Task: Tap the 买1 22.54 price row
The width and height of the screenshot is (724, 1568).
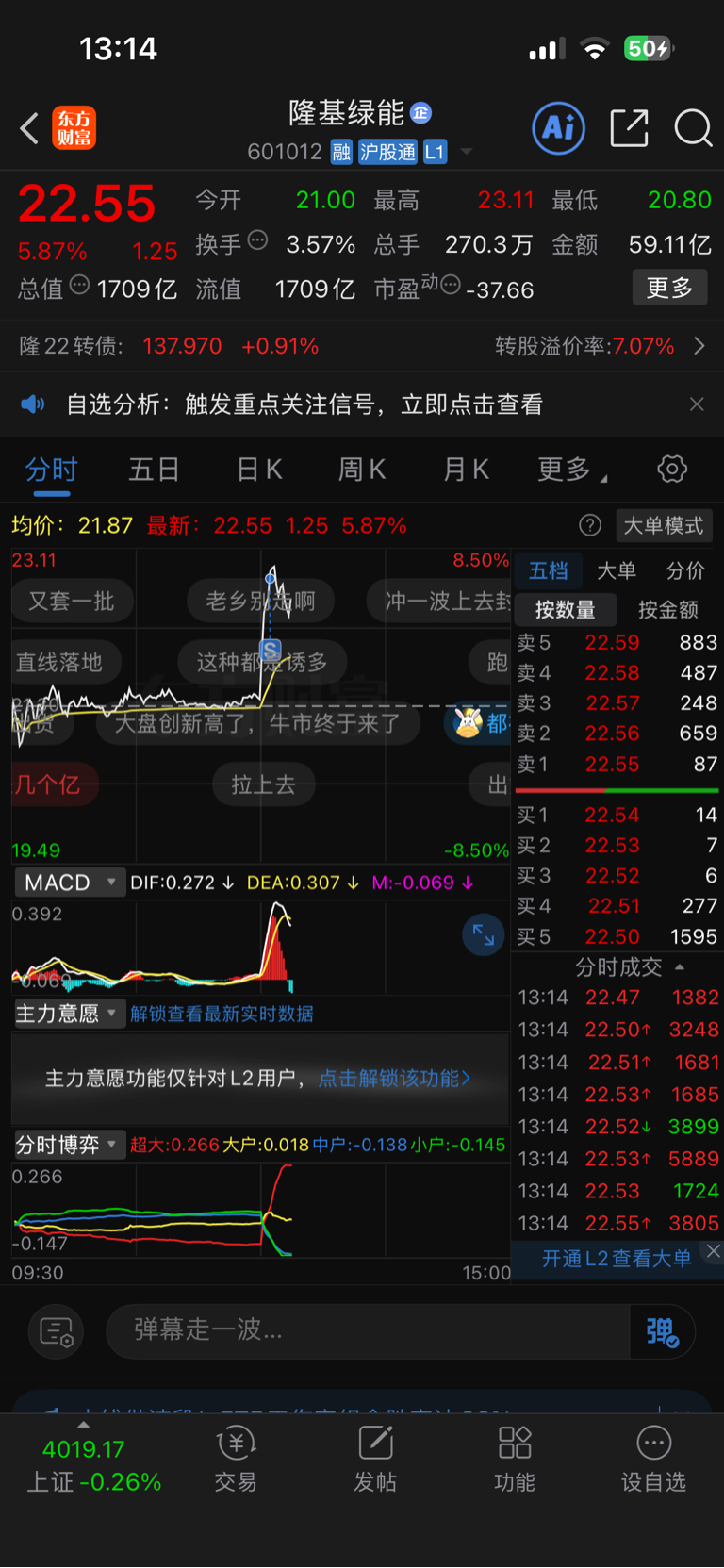Action: coord(617,815)
